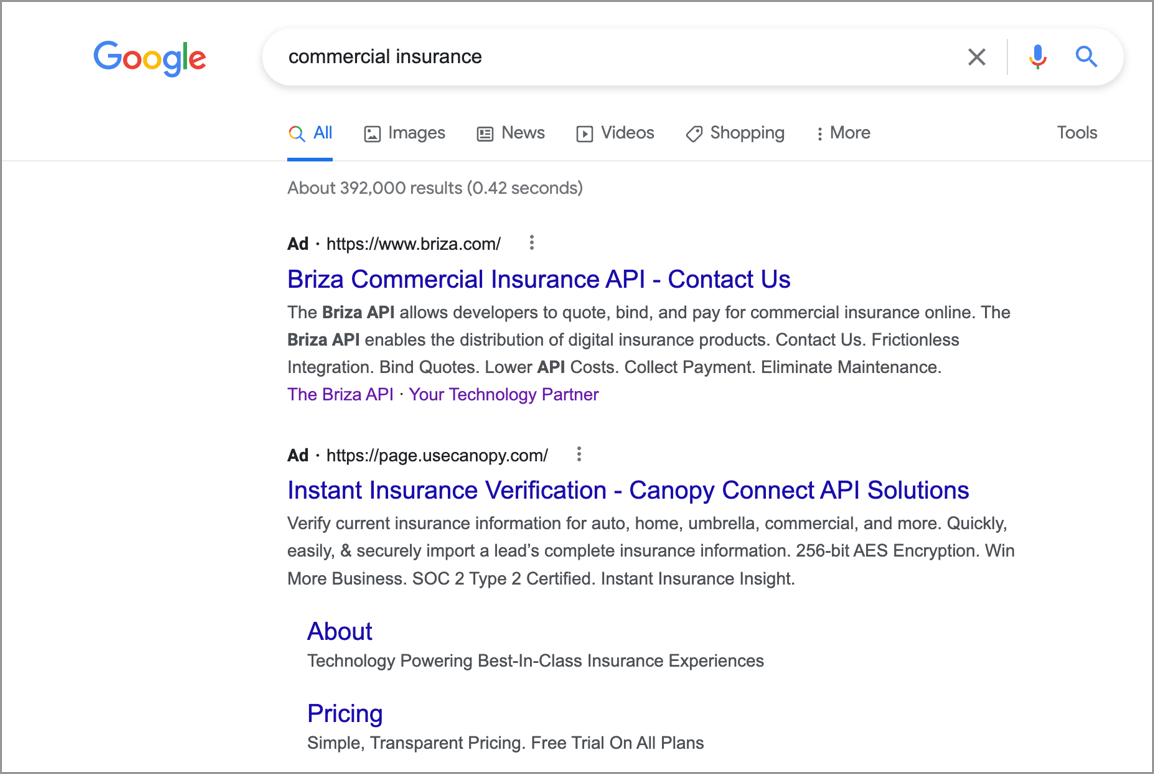This screenshot has height=774, width=1154.
Task: Open the three-dot menu for Briza ad
Action: [531, 243]
